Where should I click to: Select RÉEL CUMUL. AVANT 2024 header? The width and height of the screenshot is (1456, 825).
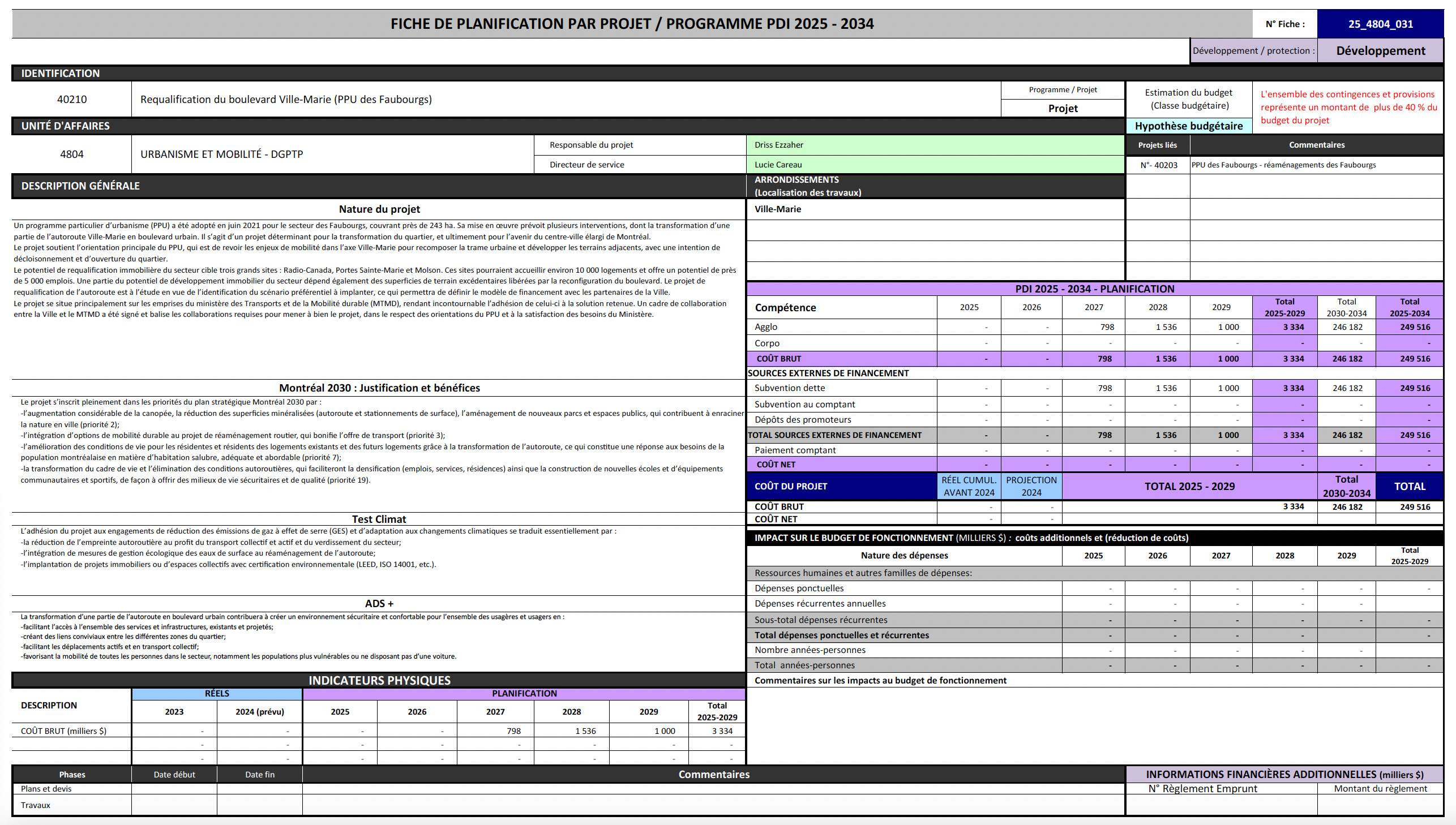pos(969,486)
